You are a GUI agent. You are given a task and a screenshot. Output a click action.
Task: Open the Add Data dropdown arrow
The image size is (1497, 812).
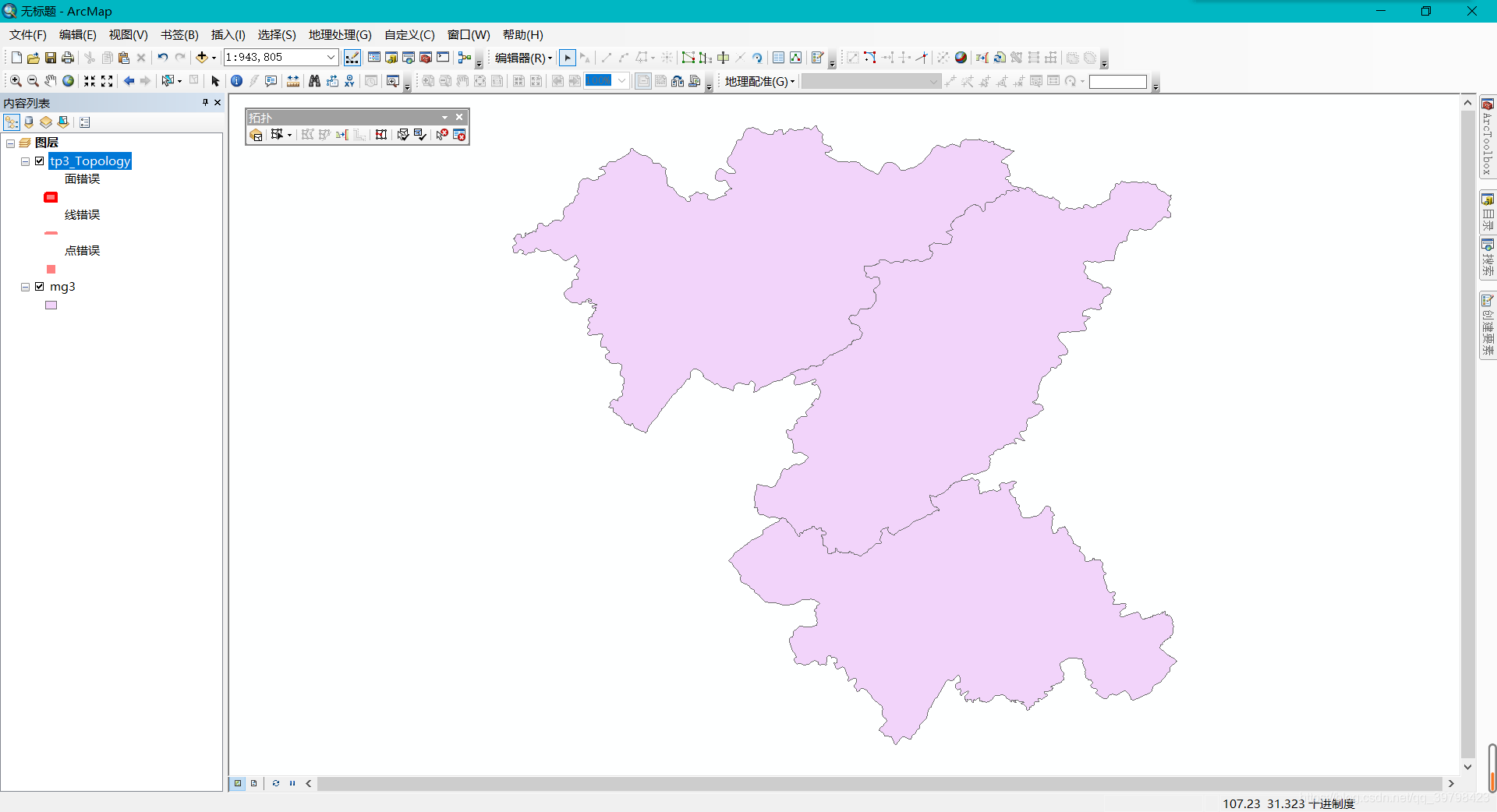[x=214, y=58]
